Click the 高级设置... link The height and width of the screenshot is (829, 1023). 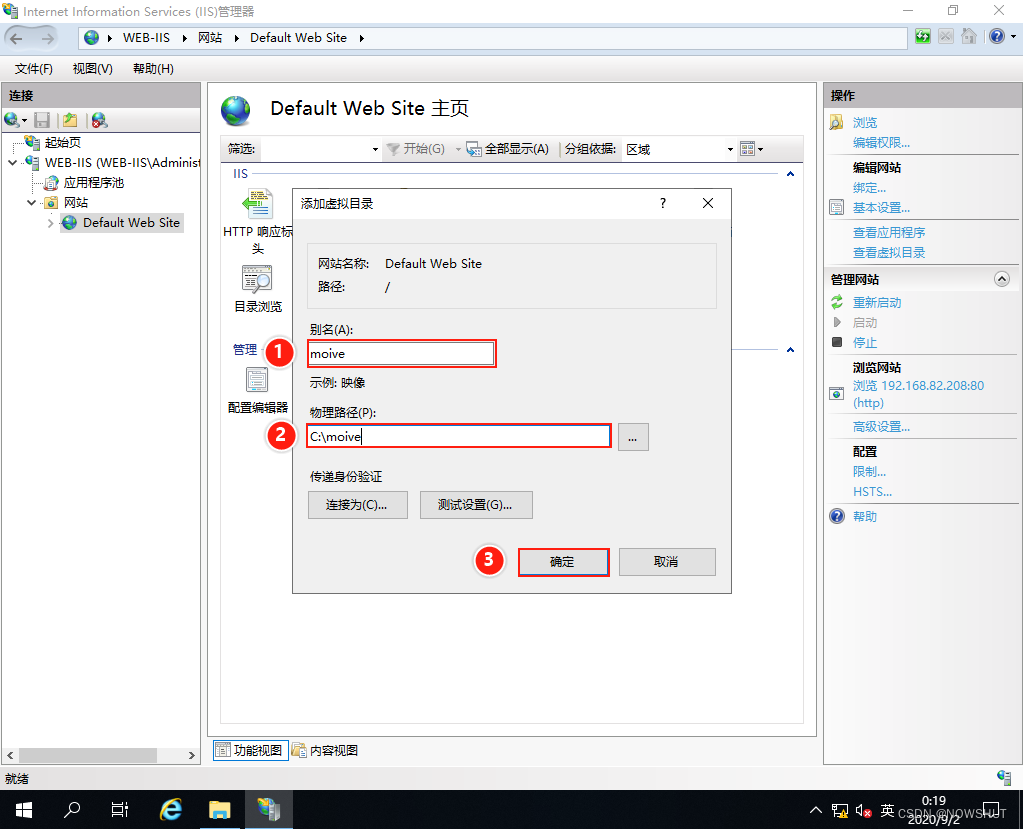[x=881, y=427]
